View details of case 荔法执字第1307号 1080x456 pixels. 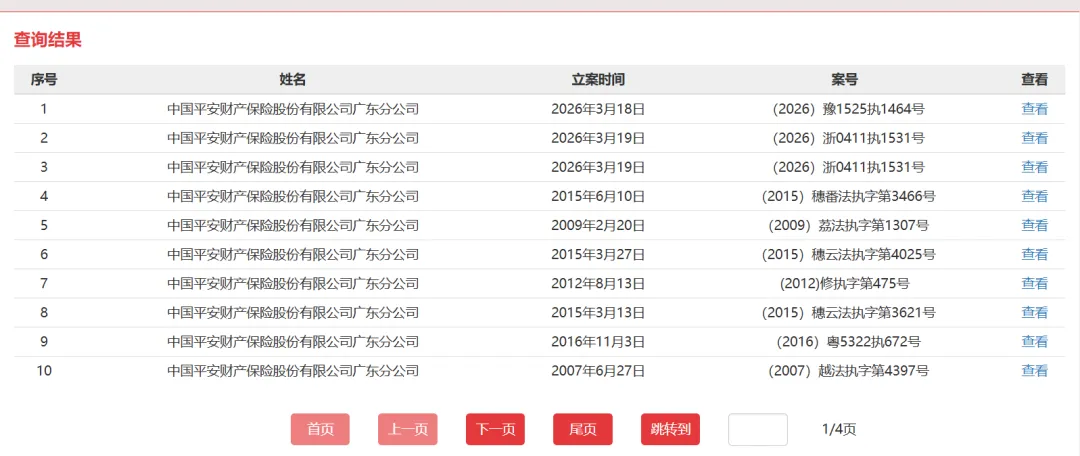[1034, 225]
